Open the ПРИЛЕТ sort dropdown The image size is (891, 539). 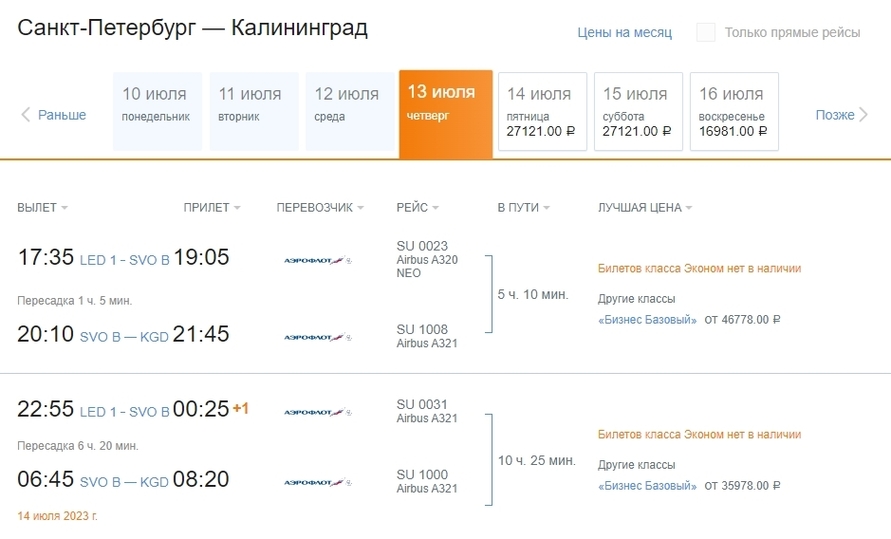click(x=212, y=207)
